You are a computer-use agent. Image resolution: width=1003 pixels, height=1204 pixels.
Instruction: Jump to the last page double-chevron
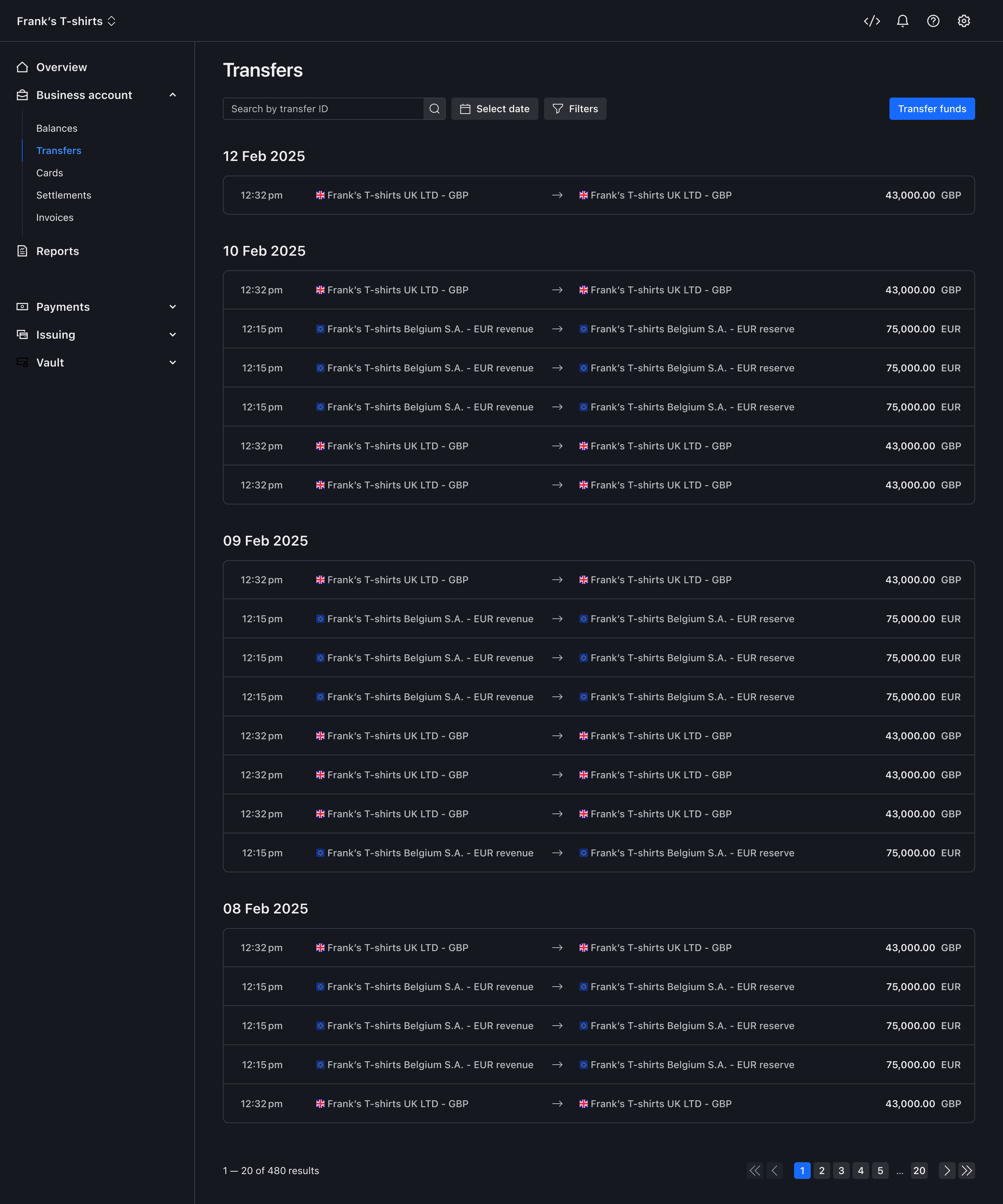tap(967, 1170)
